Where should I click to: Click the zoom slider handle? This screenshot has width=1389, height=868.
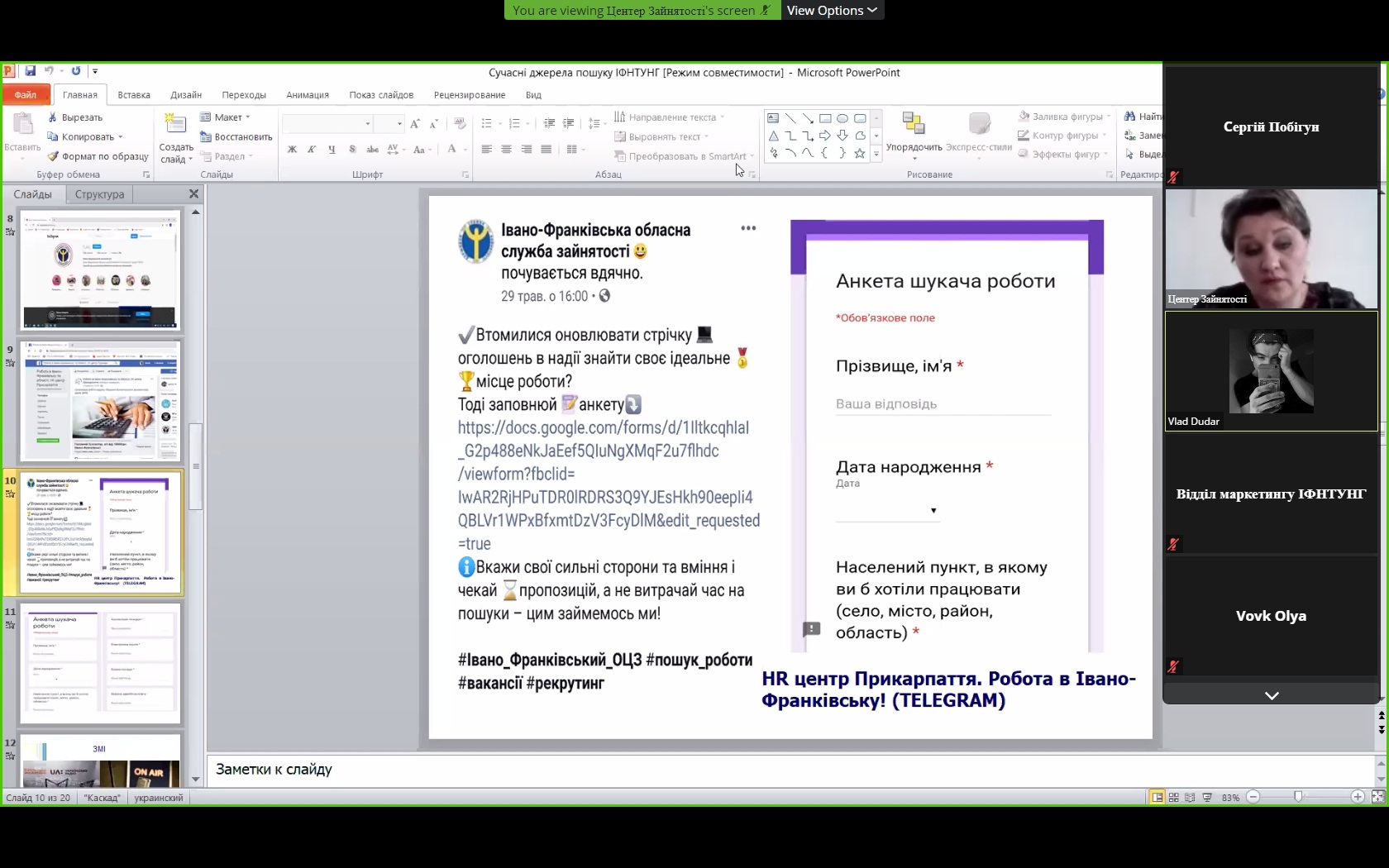(x=1298, y=797)
